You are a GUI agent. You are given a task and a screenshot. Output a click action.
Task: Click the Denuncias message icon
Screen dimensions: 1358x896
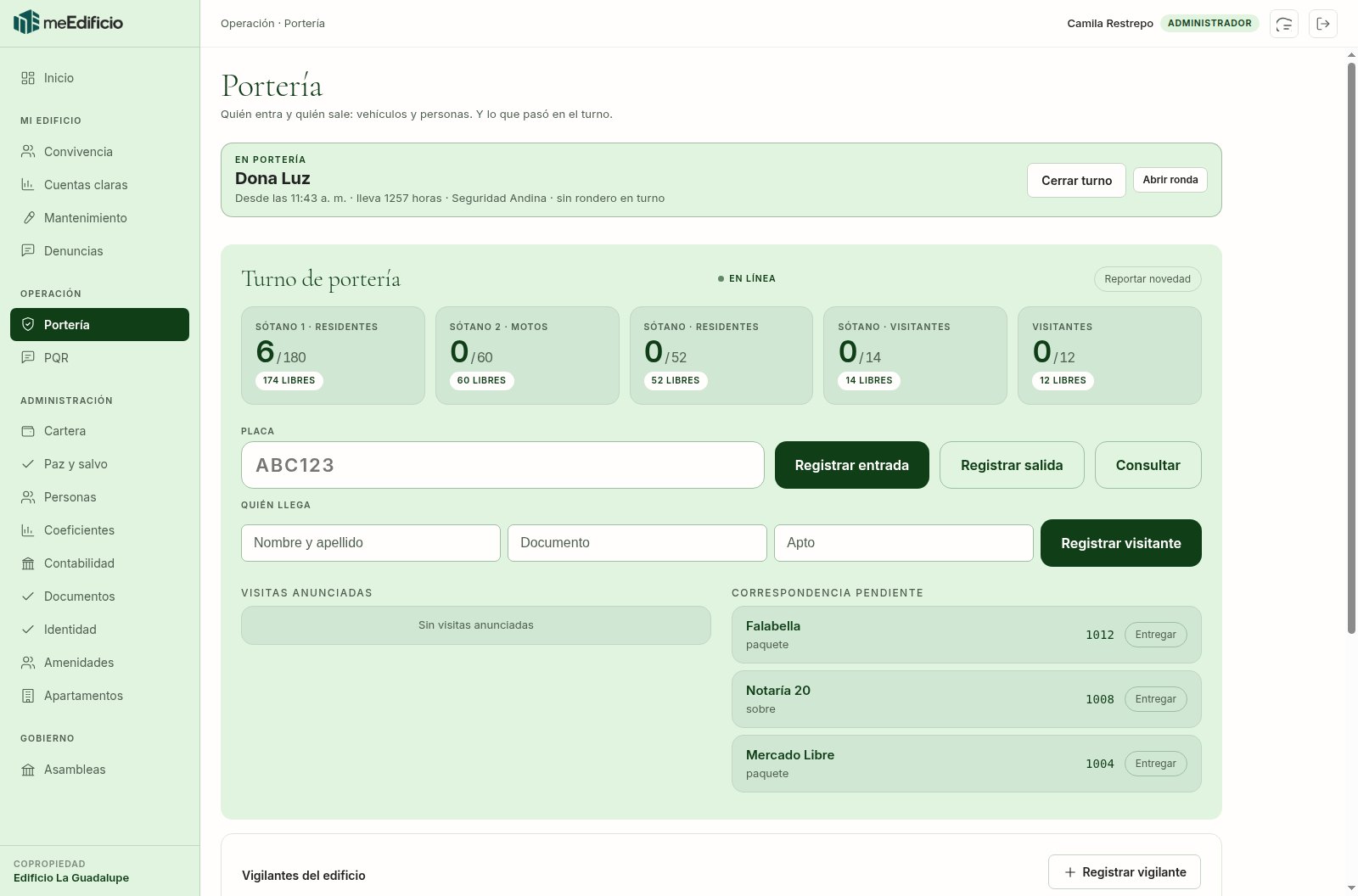tap(28, 251)
